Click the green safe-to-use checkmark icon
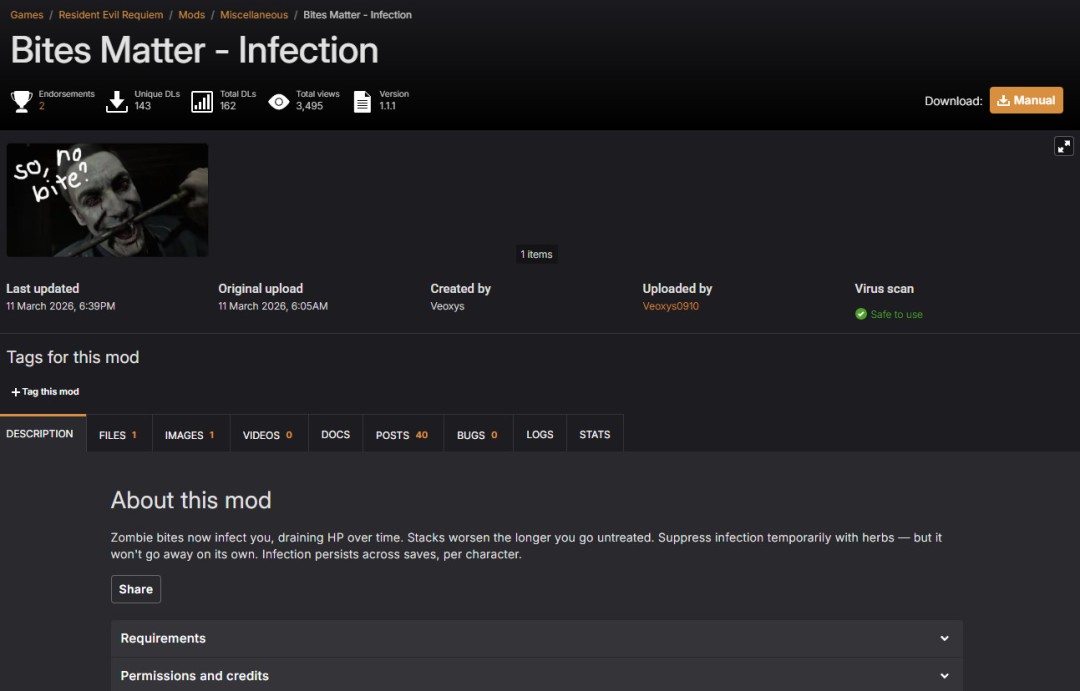 [861, 314]
